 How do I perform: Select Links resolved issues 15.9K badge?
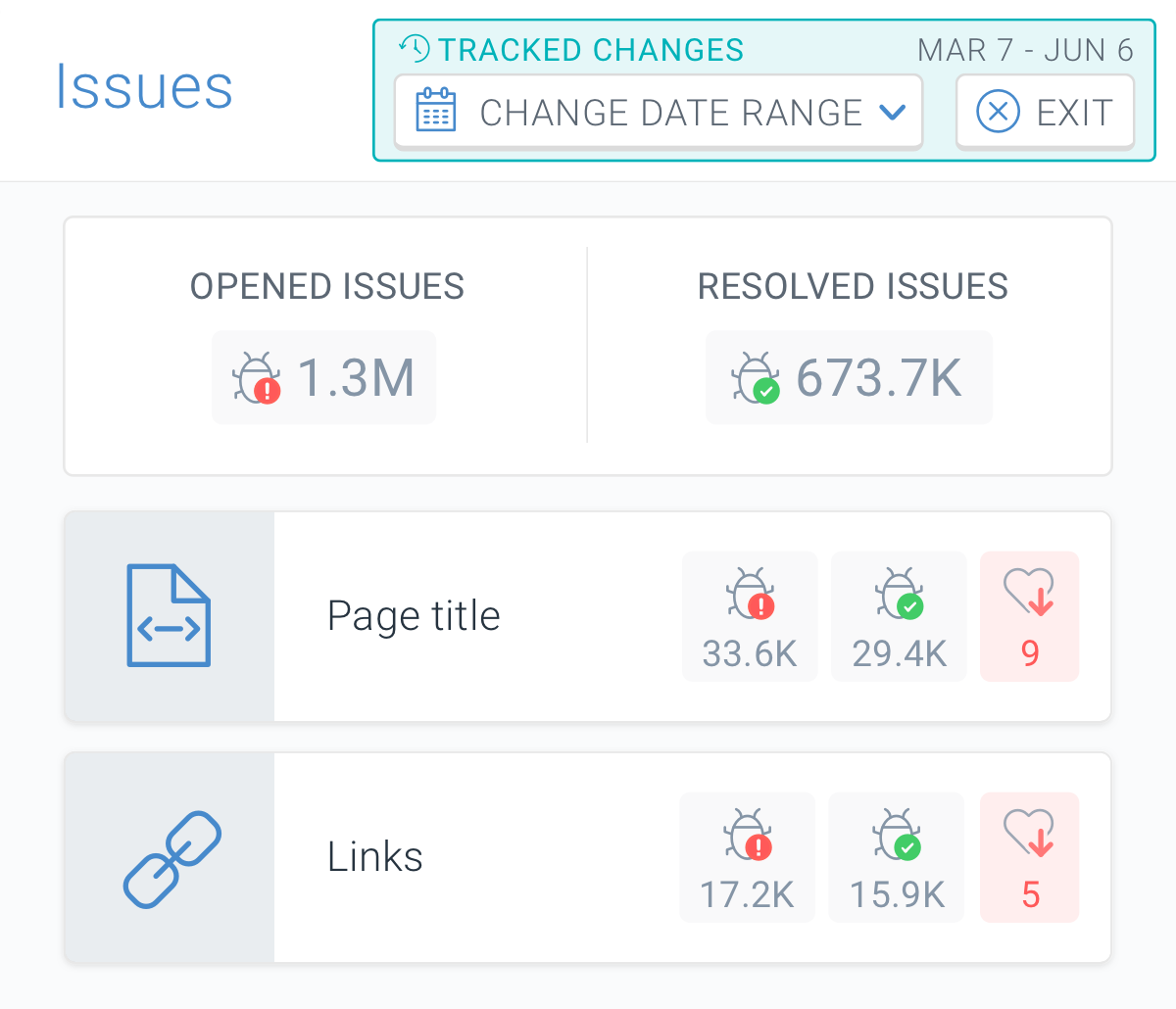point(897,857)
